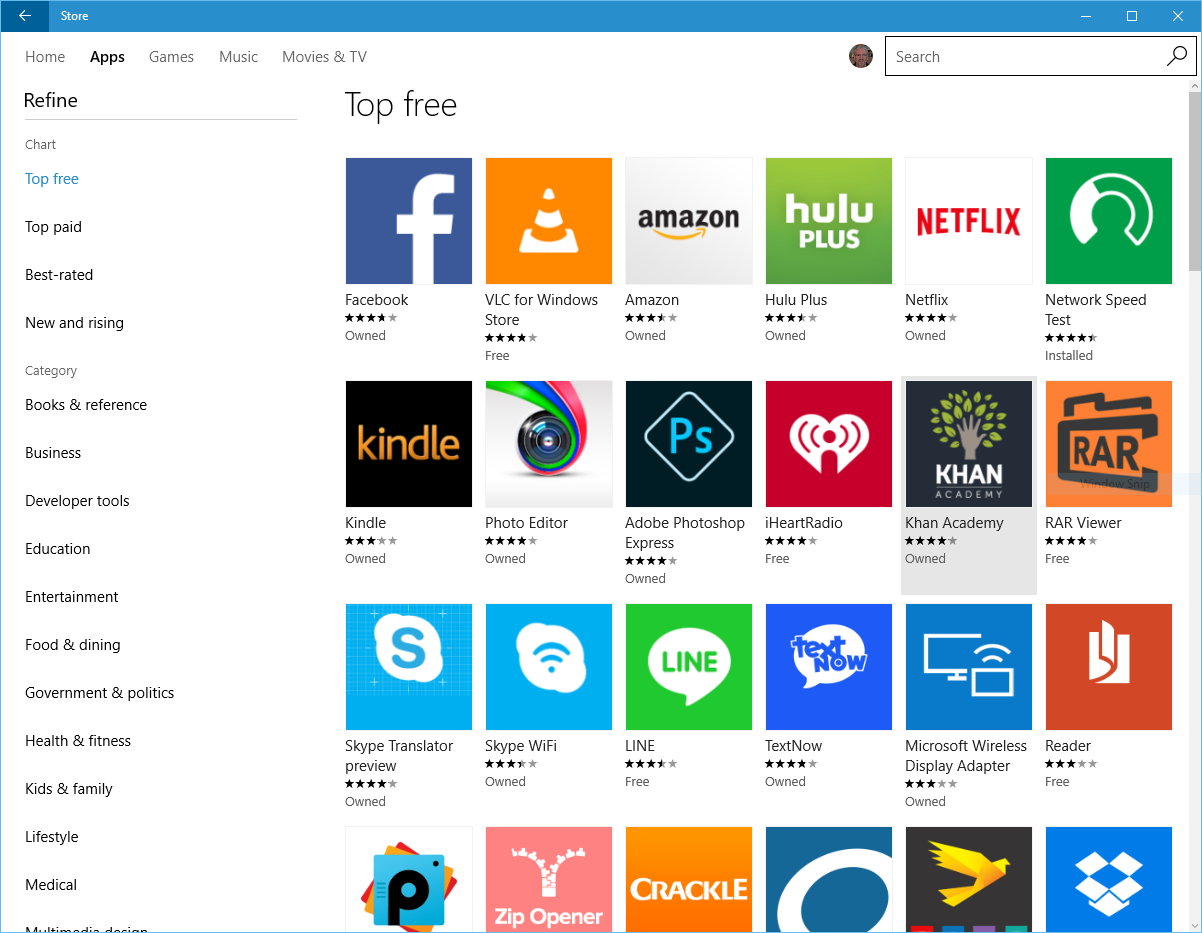Click the Khan Academy title text
The image size is (1202, 933).
954,523
